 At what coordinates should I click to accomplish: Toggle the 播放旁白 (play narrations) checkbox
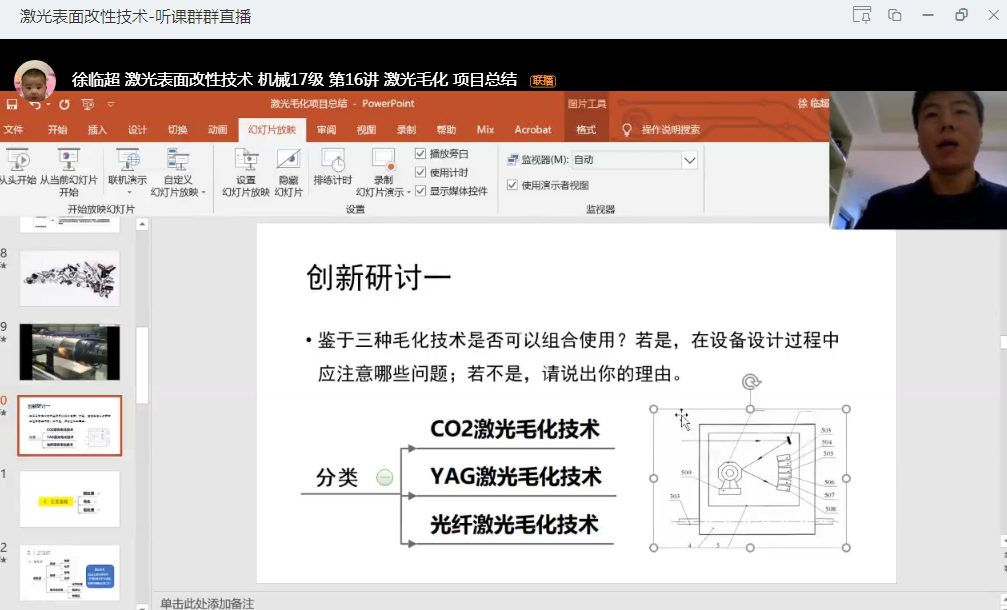[421, 154]
